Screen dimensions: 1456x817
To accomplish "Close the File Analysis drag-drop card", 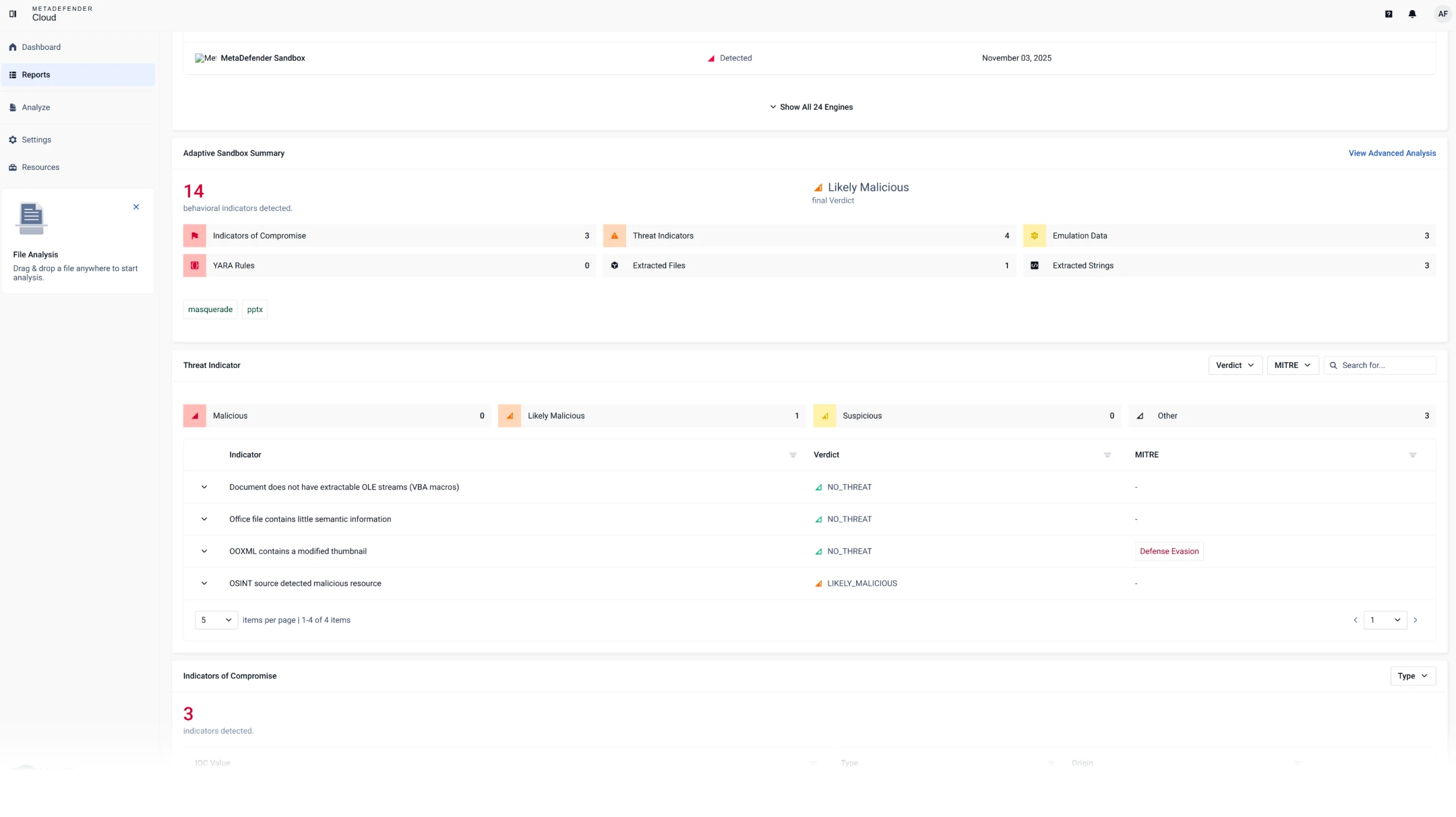I will click(x=136, y=207).
